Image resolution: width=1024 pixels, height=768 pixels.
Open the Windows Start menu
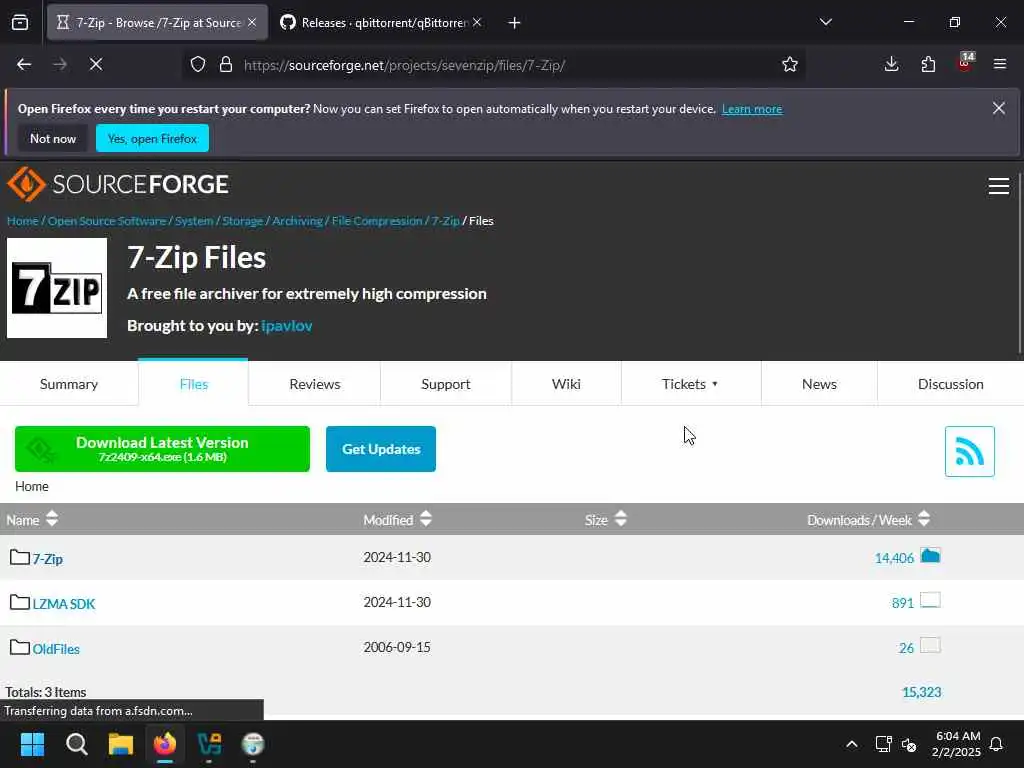tap(32, 744)
